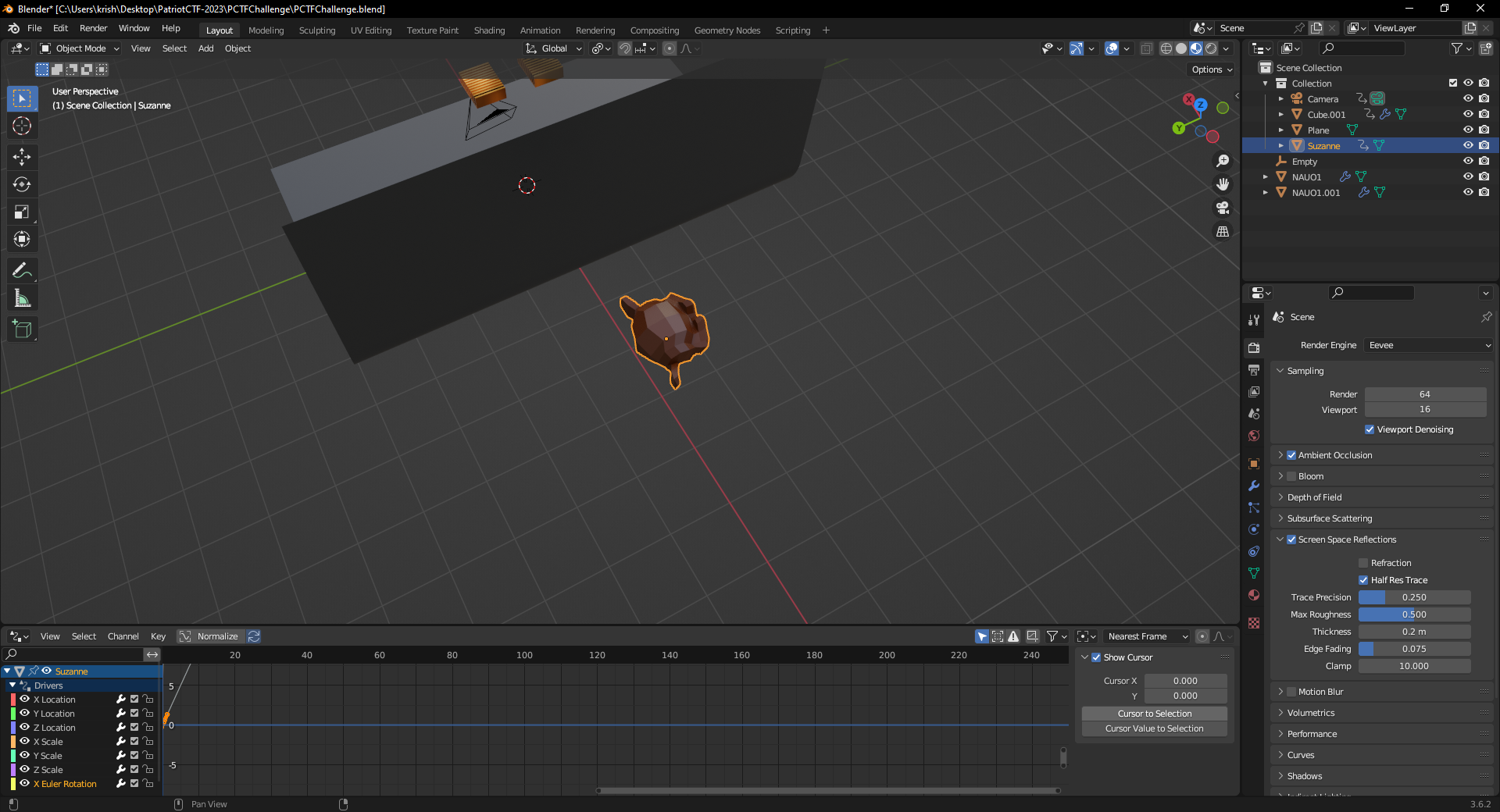Image resolution: width=1500 pixels, height=812 pixels.
Task: Switch to orthographic grid view icon
Action: [x=1223, y=231]
